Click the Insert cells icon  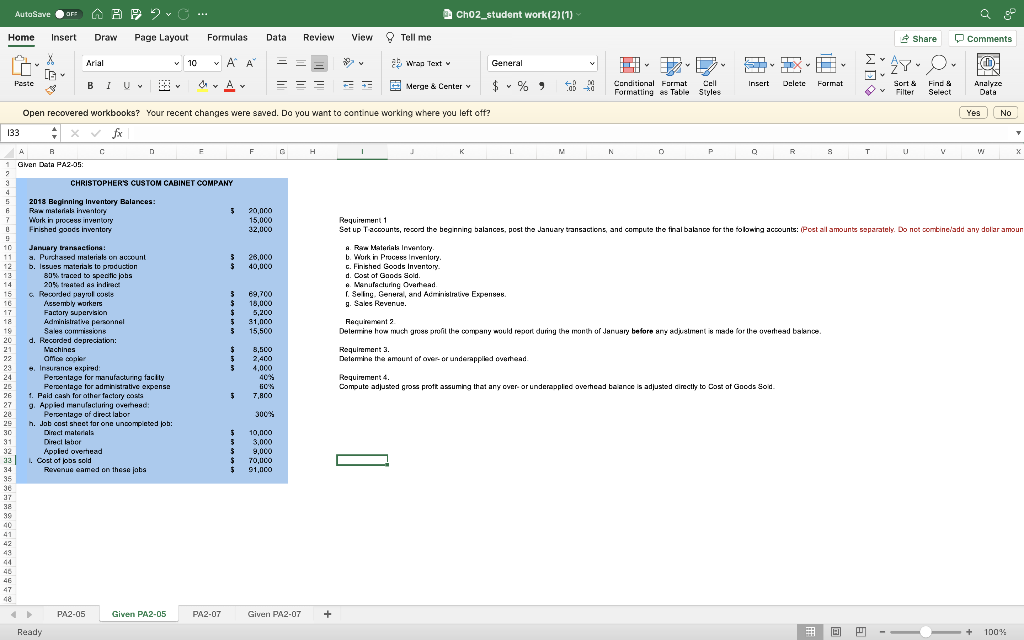[755, 65]
